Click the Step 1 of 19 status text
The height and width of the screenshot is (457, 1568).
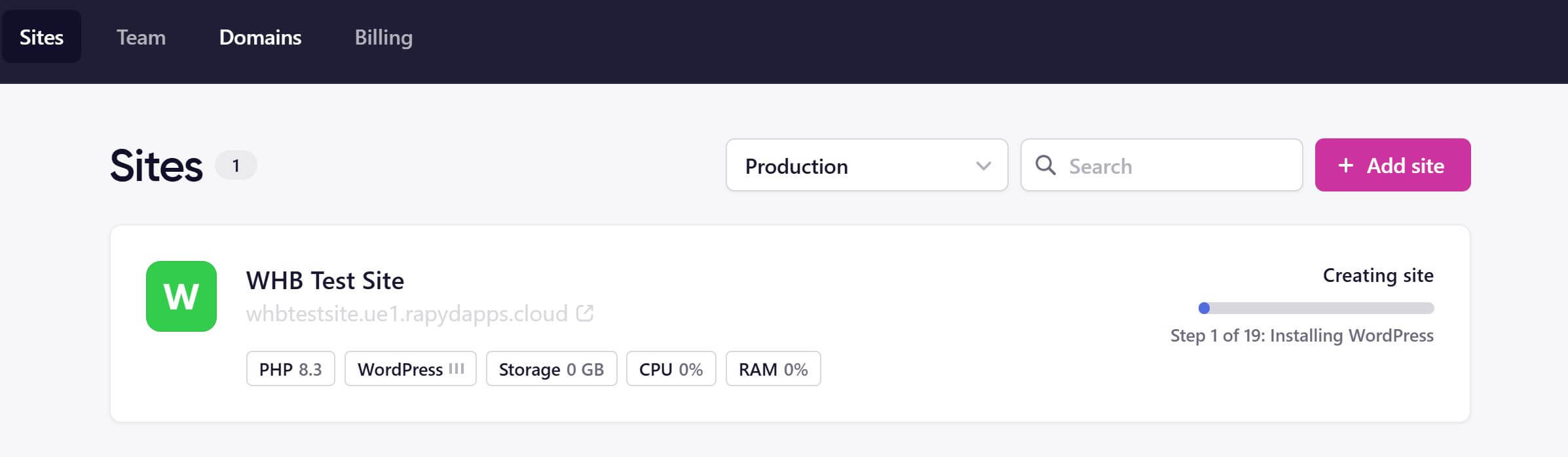(1302, 336)
